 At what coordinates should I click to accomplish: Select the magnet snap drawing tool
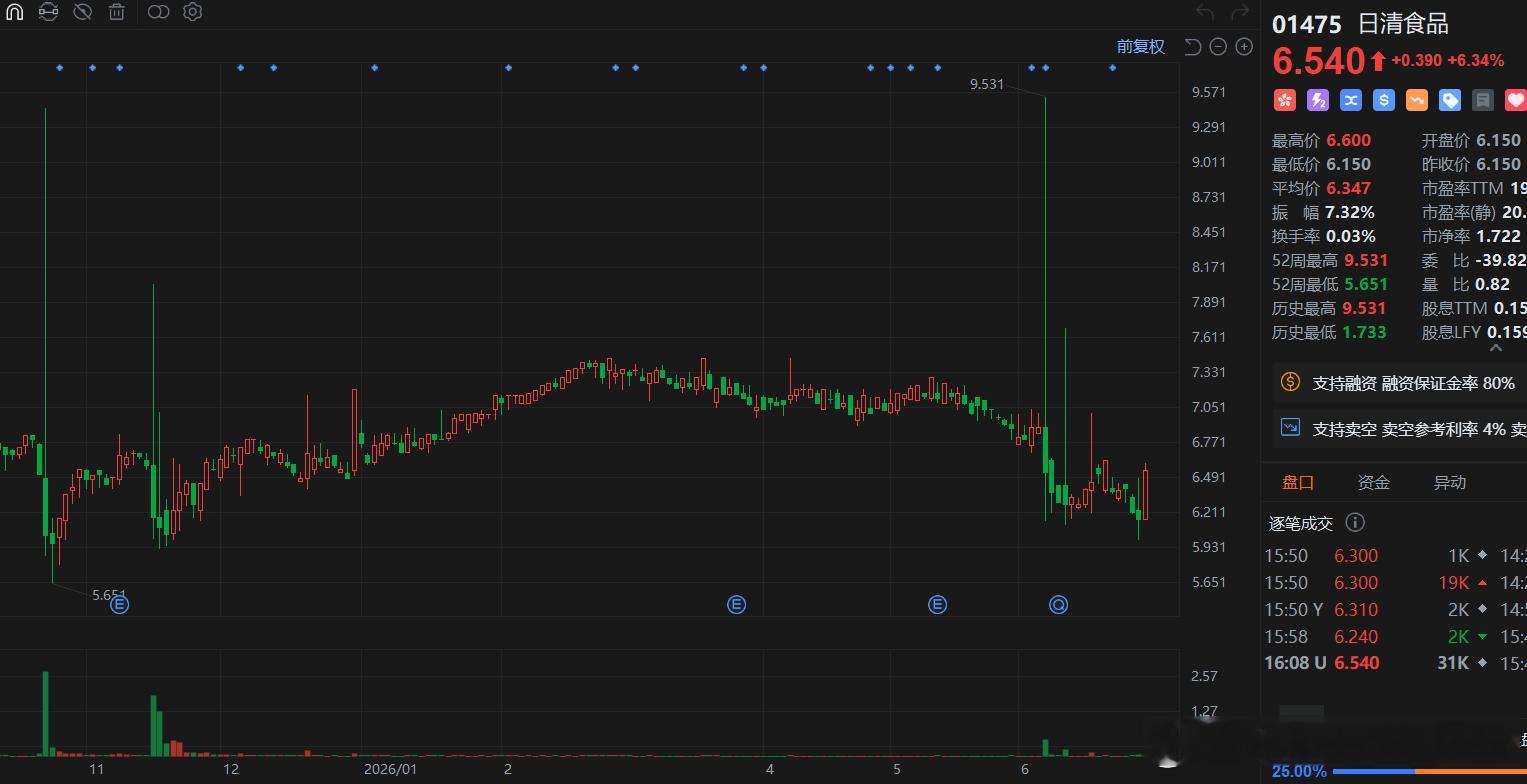tap(14, 12)
